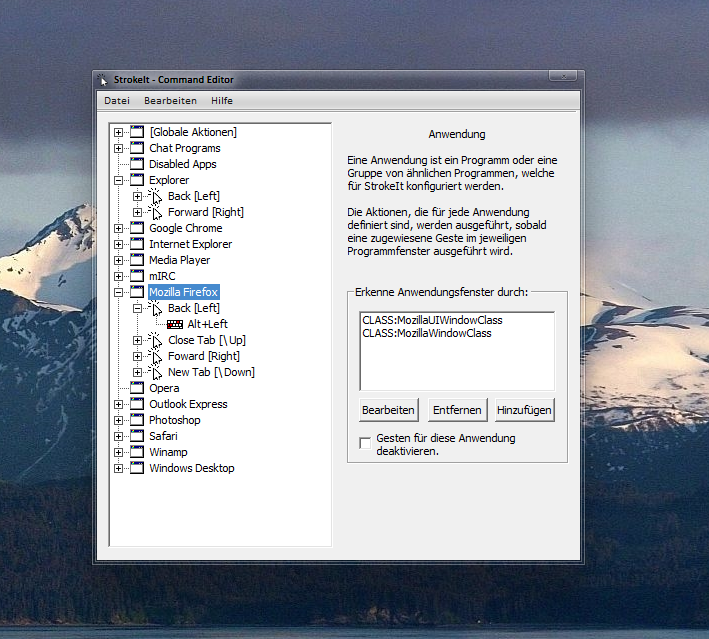Collapse the Mozilla Firefox tree node
Screen dimensions: 709x639
(x=118, y=293)
